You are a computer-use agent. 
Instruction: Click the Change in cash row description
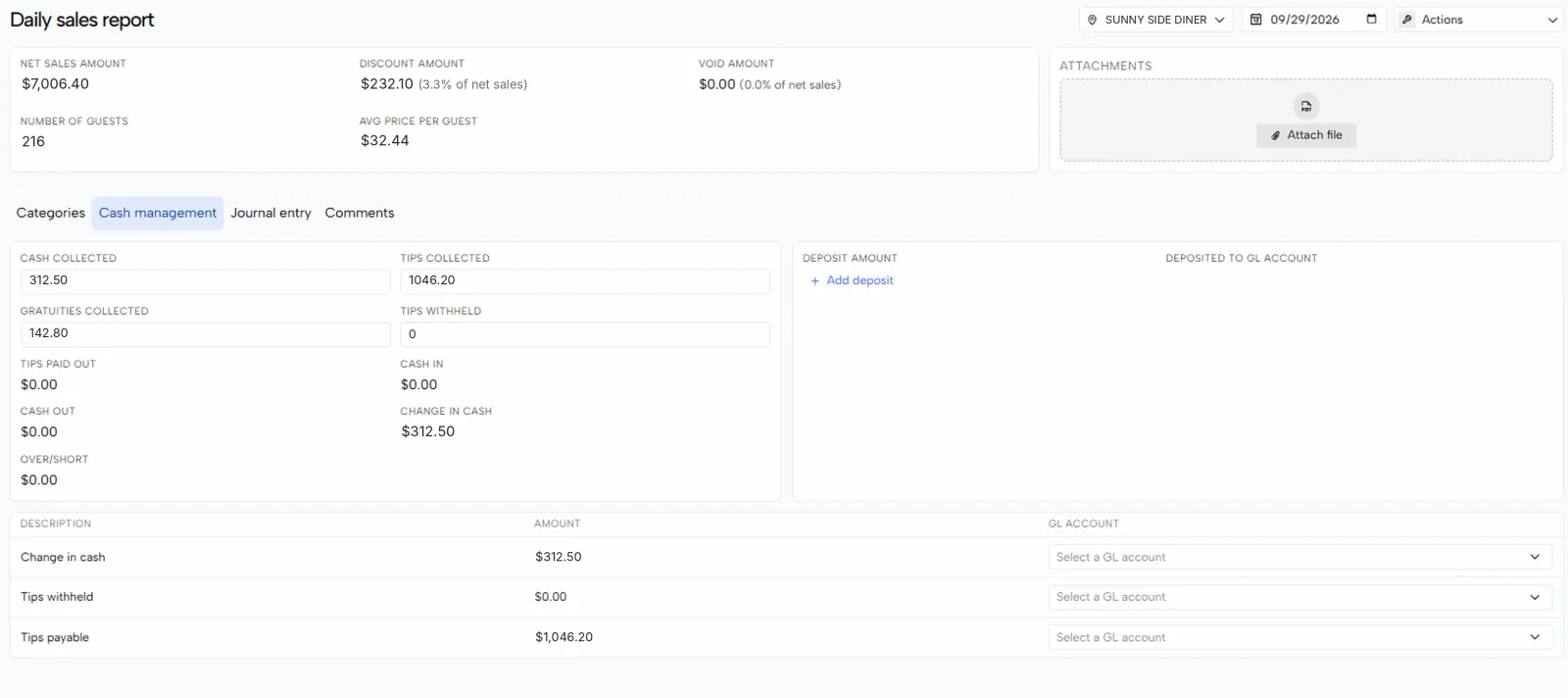63,557
